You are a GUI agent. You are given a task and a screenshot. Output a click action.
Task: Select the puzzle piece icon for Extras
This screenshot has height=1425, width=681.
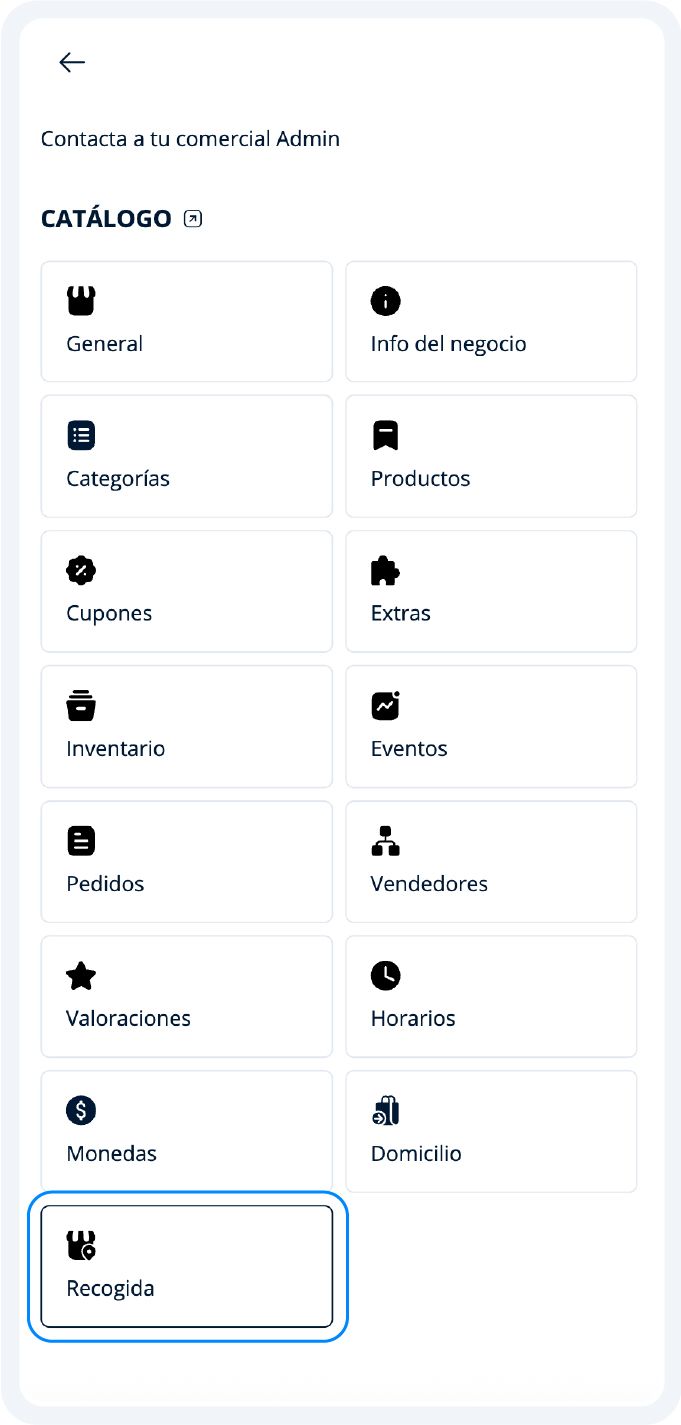tap(385, 570)
